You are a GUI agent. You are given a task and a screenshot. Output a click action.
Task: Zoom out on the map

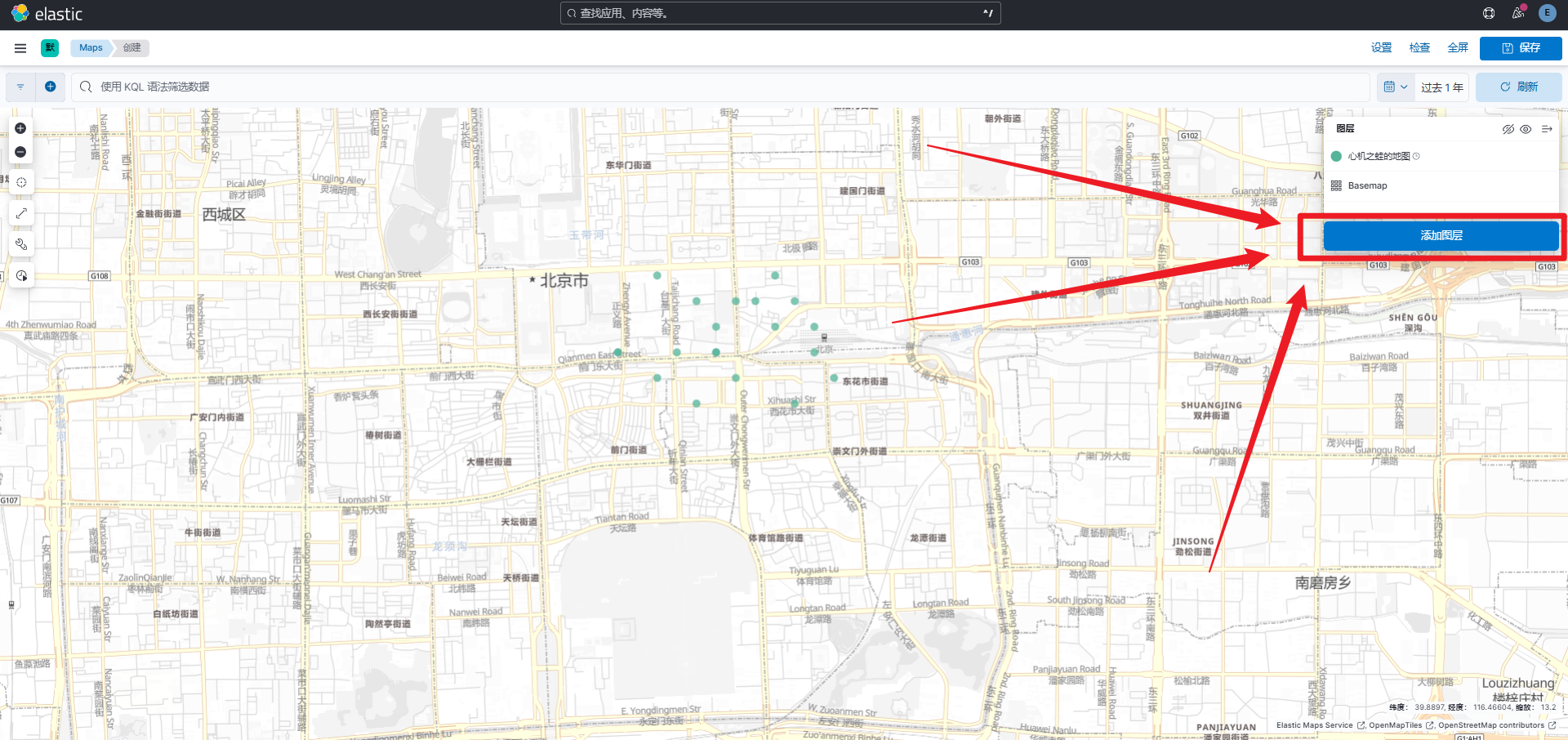tap(20, 152)
